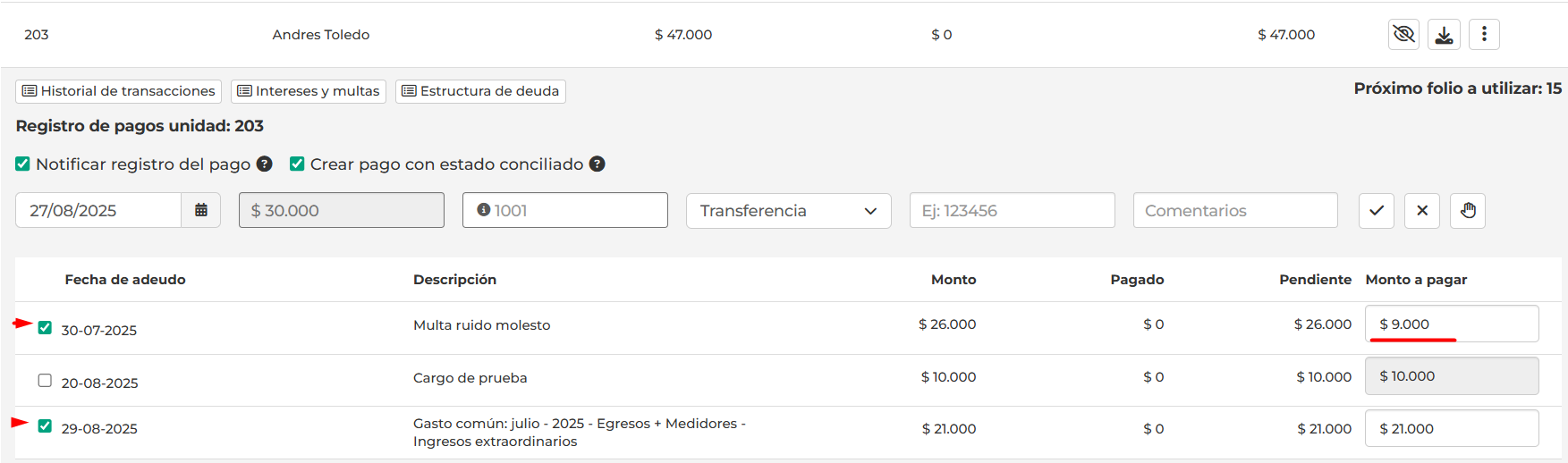Click the Comentarios input field
This screenshot has height=463, width=1568.
click(1235, 211)
